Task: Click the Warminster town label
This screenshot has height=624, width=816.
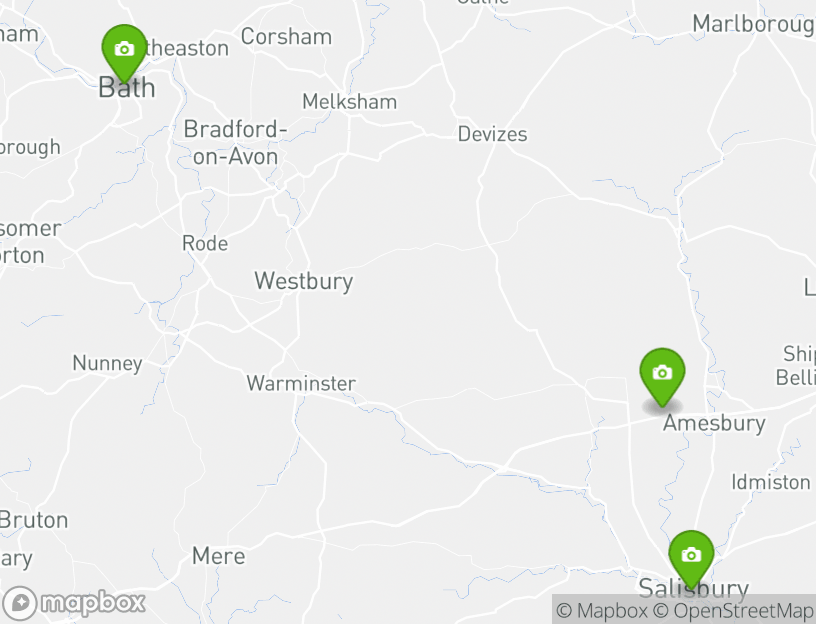Action: (x=301, y=384)
